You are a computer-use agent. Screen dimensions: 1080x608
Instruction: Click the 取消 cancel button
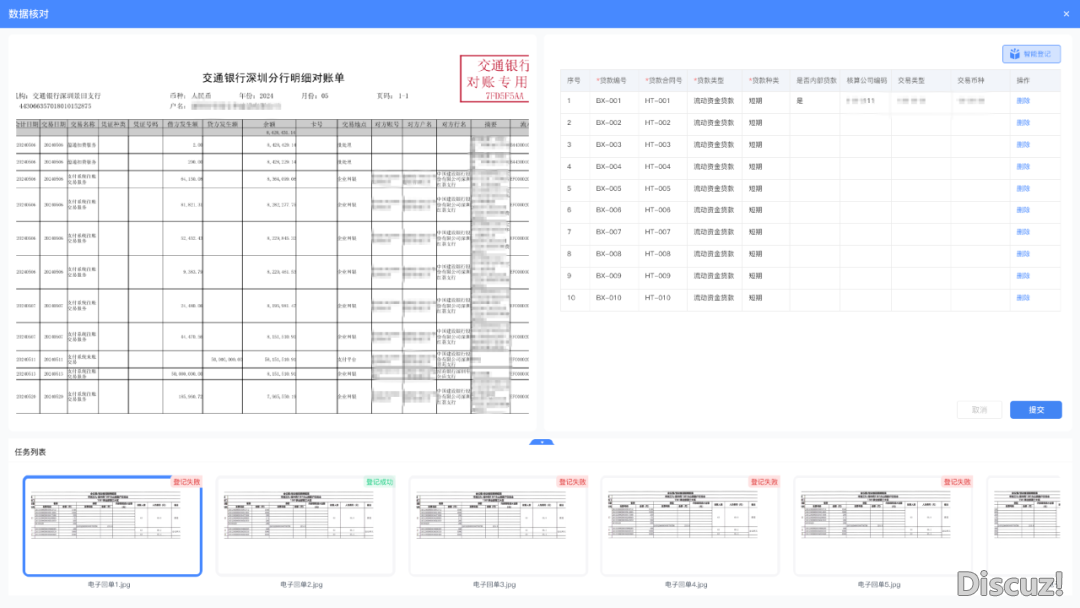979,410
